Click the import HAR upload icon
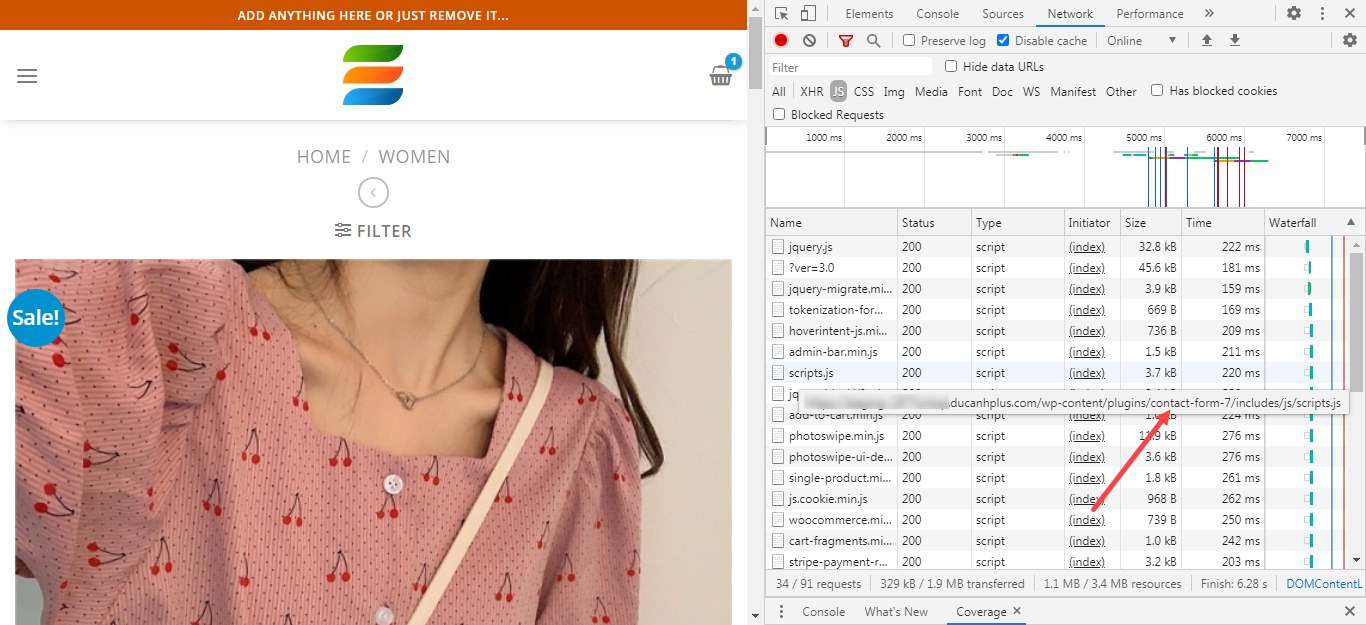Image resolution: width=1366 pixels, height=625 pixels. pos(1207,41)
